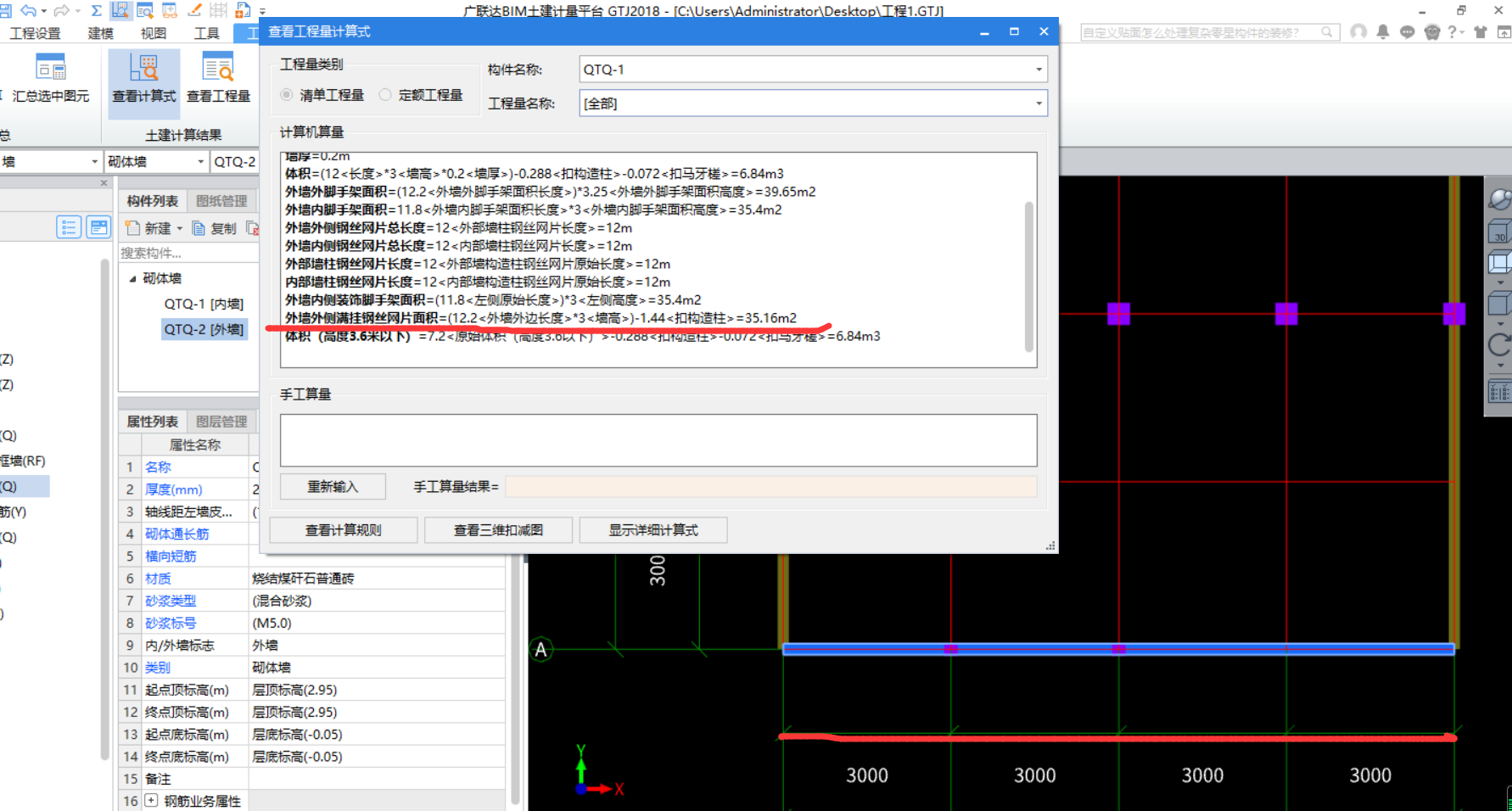Switch to 图纸管理 tab
This screenshot has height=811, width=1512.
pyautogui.click(x=221, y=201)
